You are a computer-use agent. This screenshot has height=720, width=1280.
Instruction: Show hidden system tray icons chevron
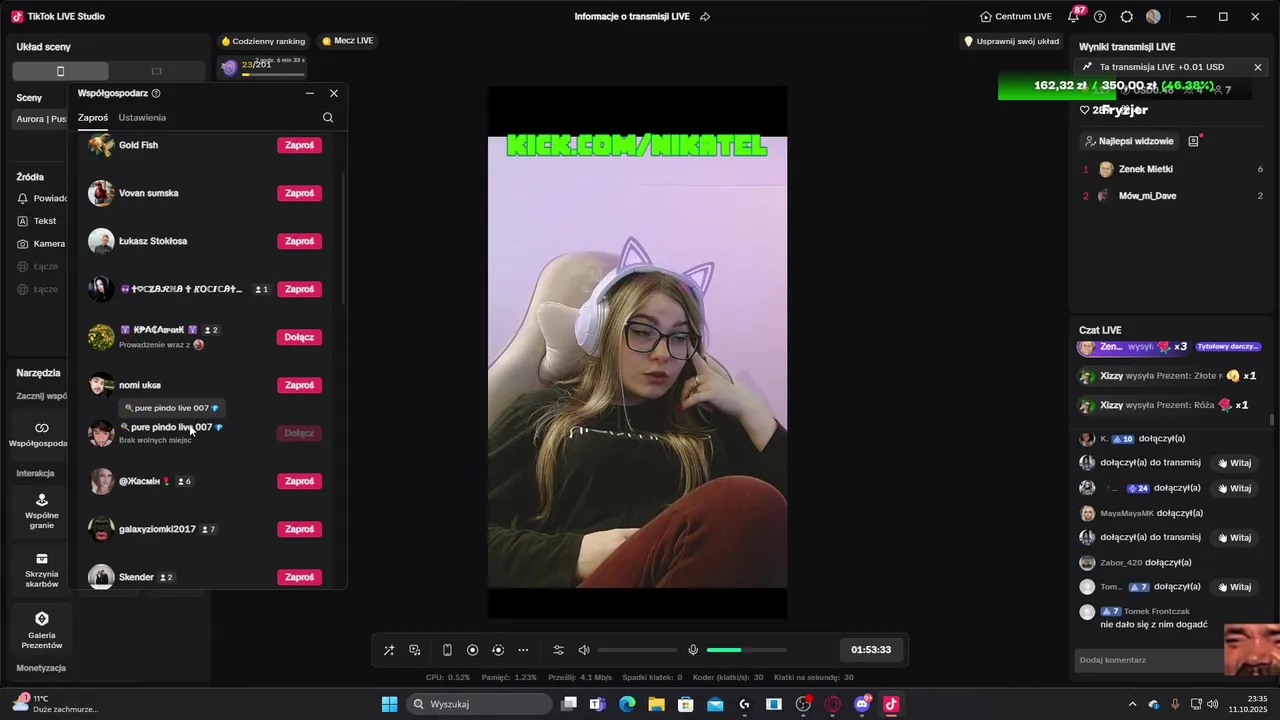[x=1132, y=704]
